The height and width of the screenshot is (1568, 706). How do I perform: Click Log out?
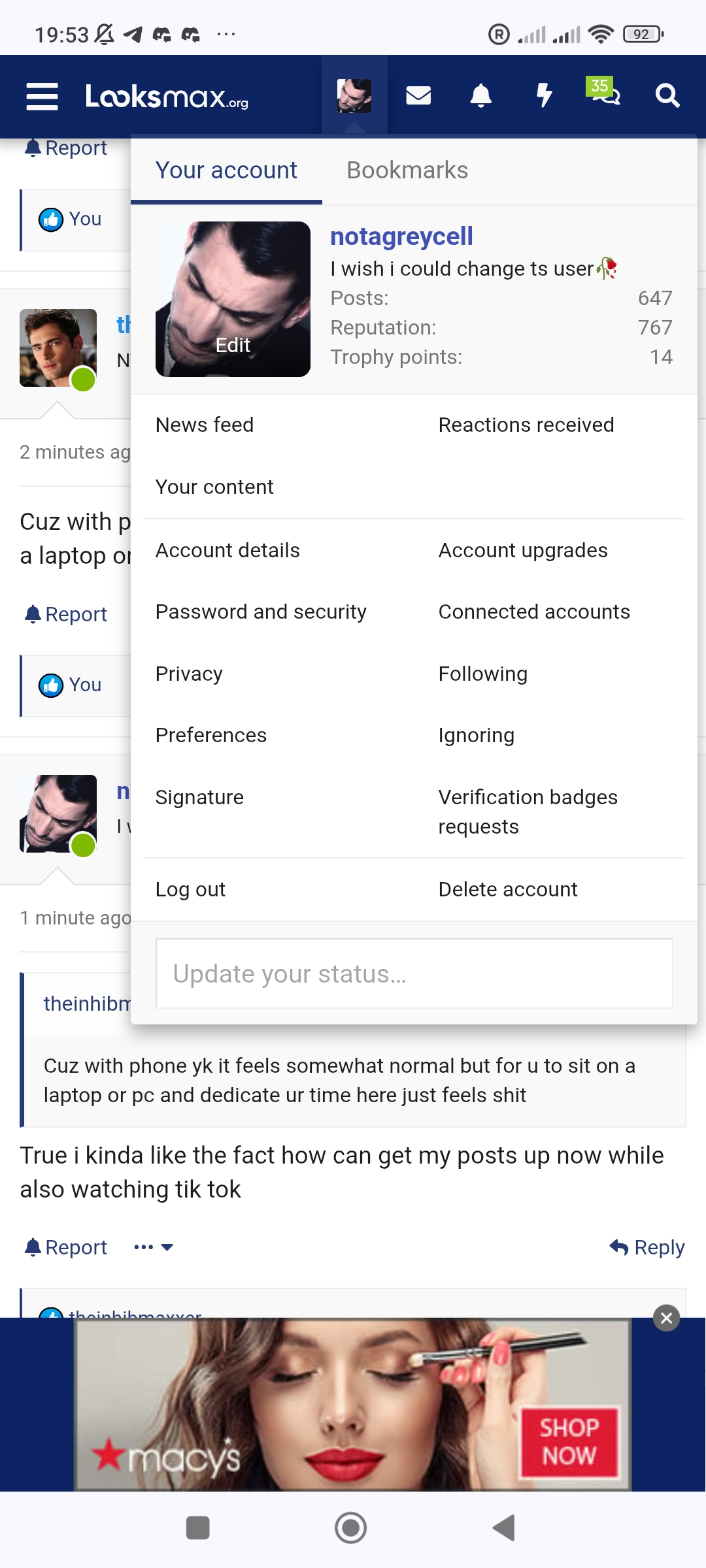190,889
